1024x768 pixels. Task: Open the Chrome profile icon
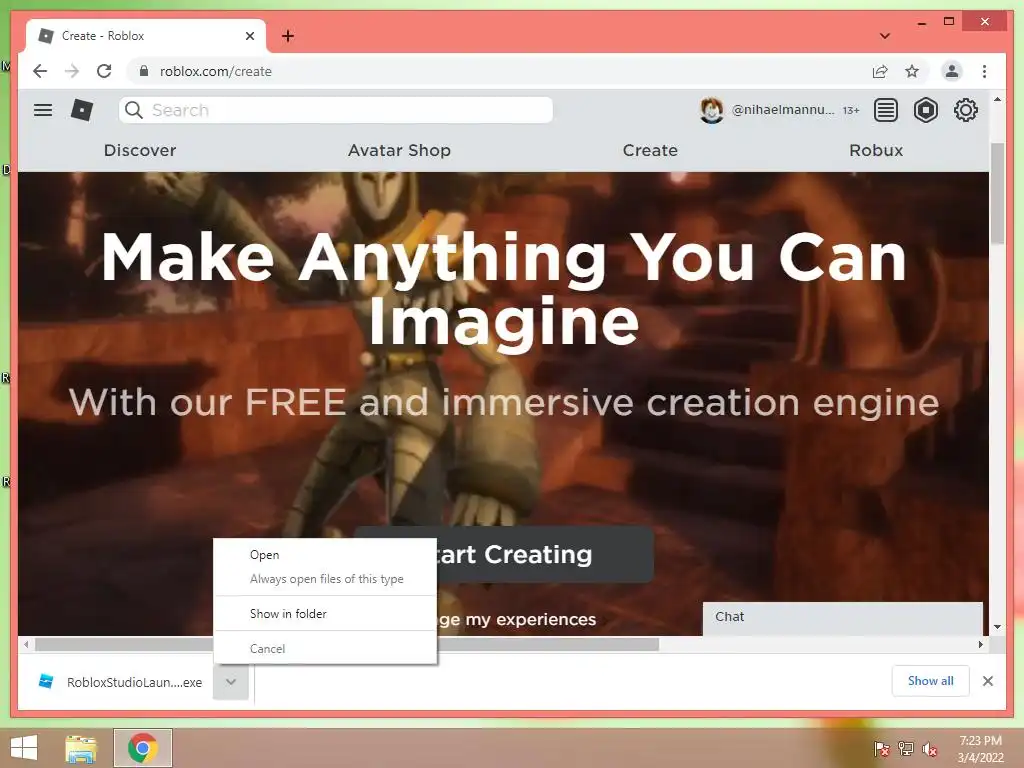[952, 71]
